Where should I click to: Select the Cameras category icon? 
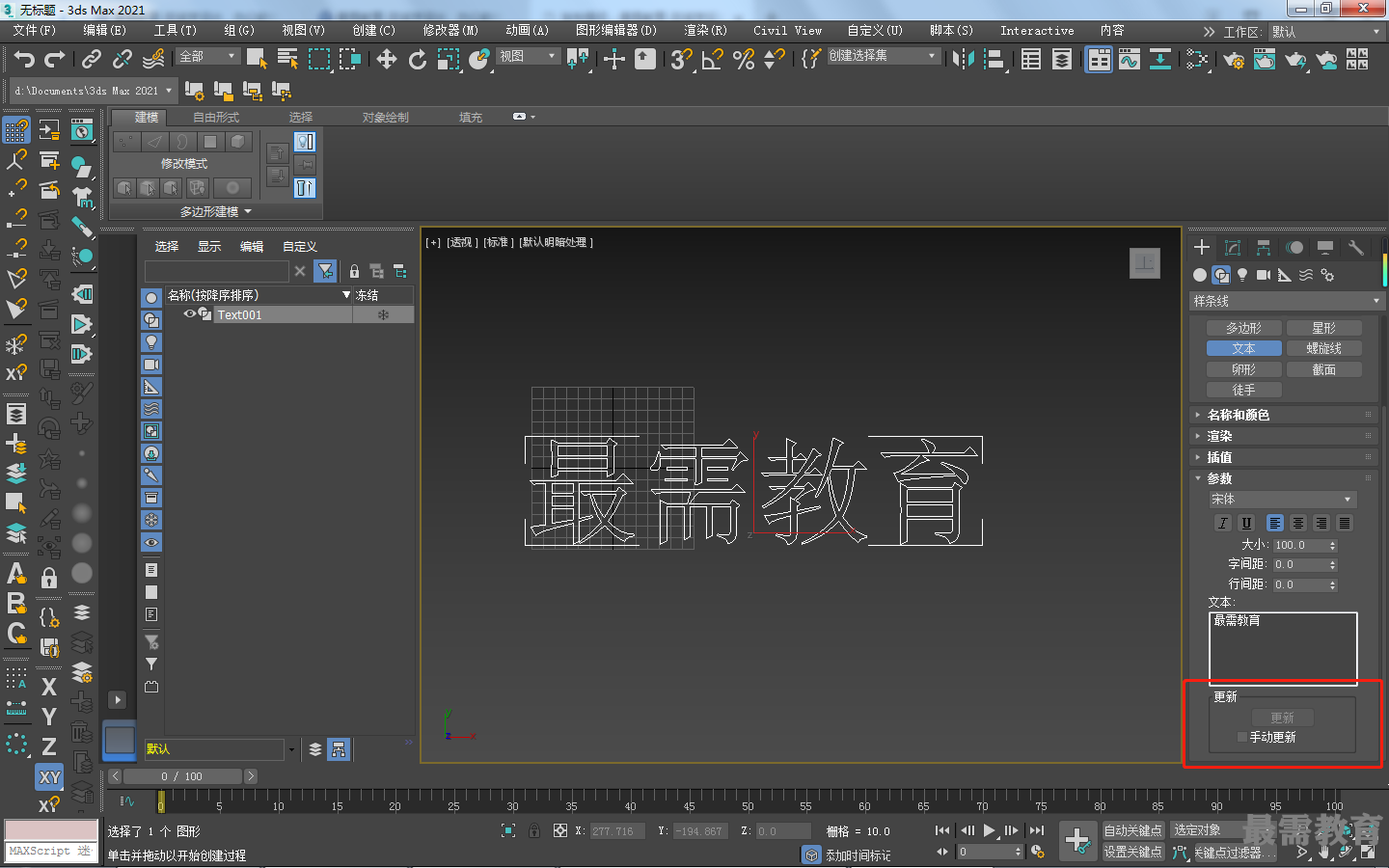(1264, 275)
